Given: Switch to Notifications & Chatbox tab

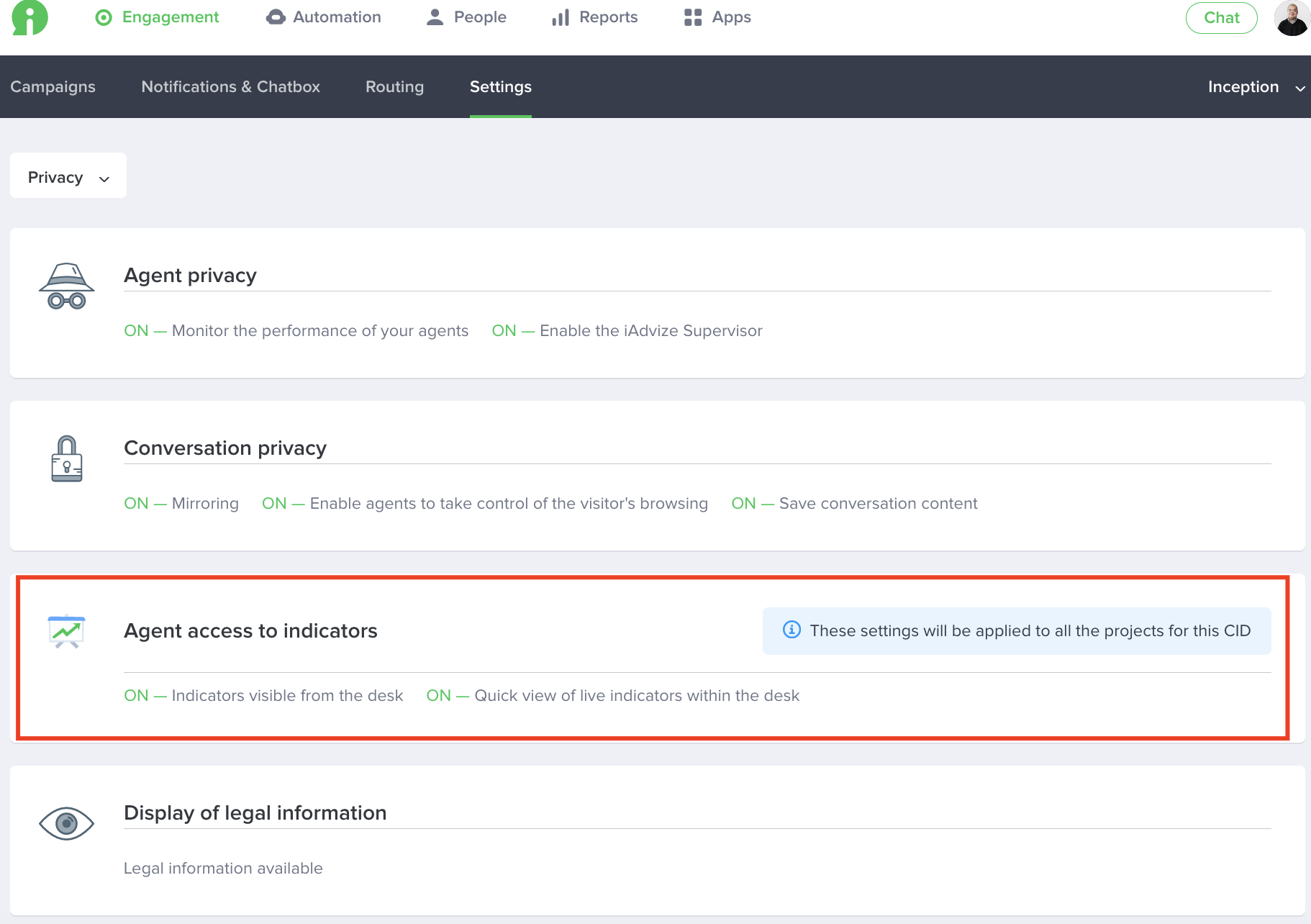Looking at the screenshot, I should [x=231, y=86].
